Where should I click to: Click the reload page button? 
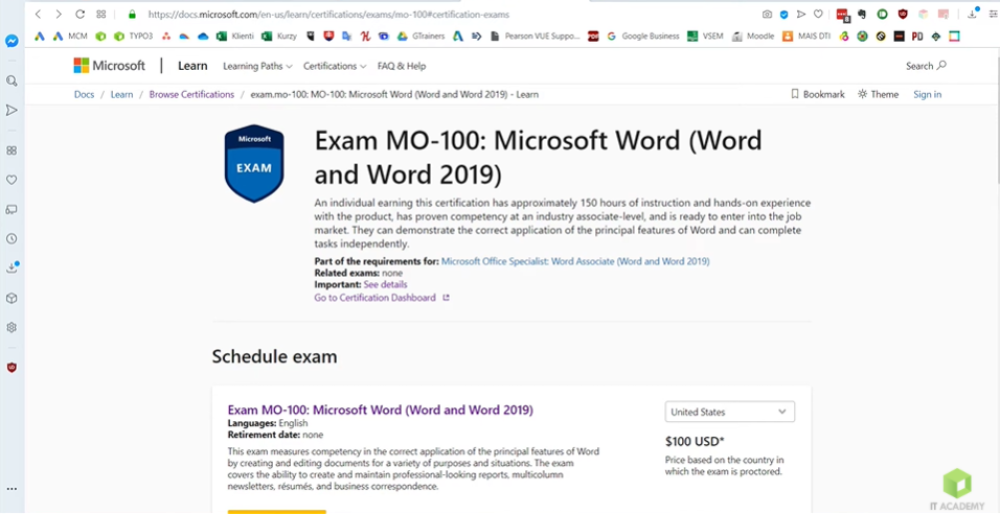[79, 14]
